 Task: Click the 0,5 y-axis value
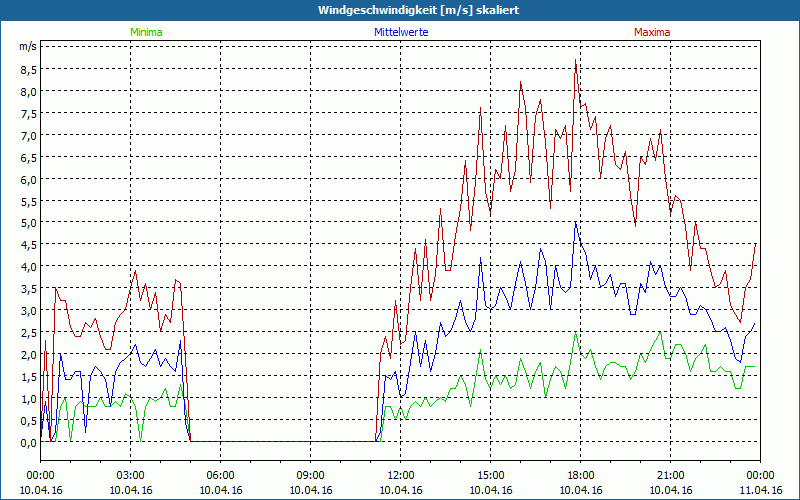[28, 420]
